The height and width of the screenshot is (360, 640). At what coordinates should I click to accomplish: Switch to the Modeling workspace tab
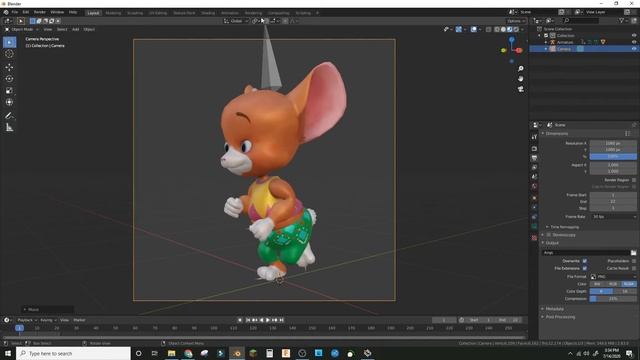click(113, 13)
